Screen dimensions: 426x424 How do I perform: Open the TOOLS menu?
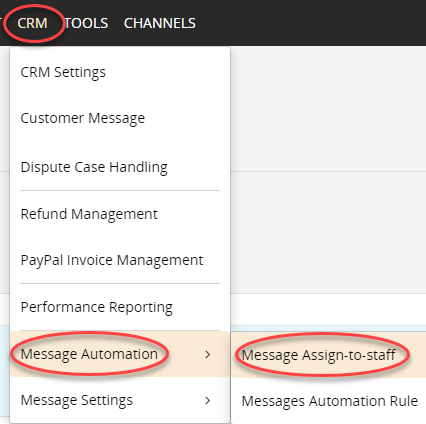click(86, 23)
